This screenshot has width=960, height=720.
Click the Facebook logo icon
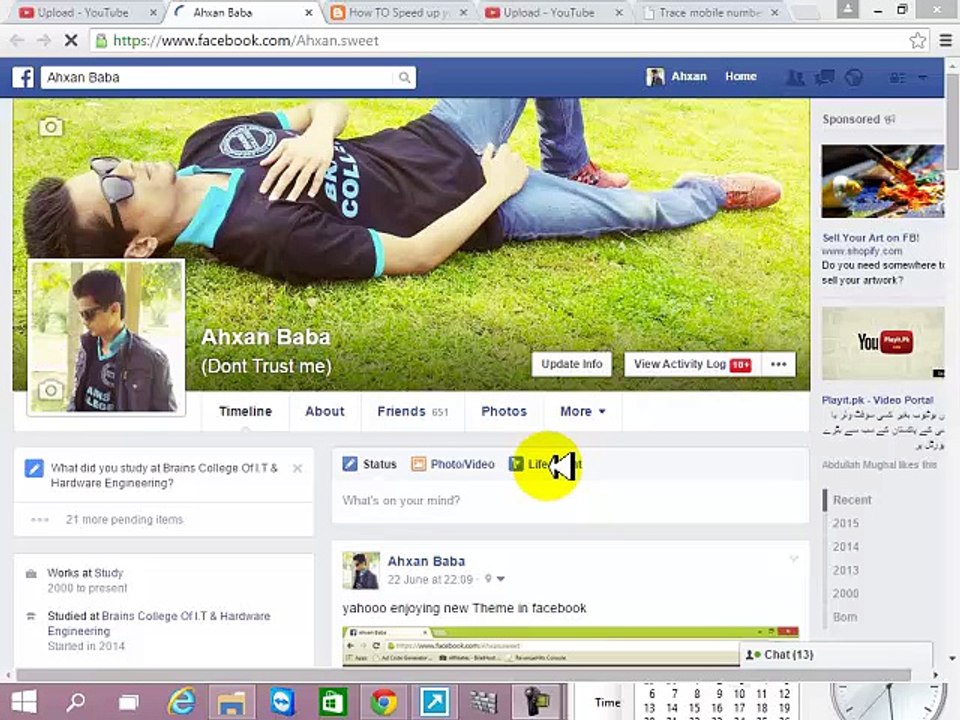point(23,78)
